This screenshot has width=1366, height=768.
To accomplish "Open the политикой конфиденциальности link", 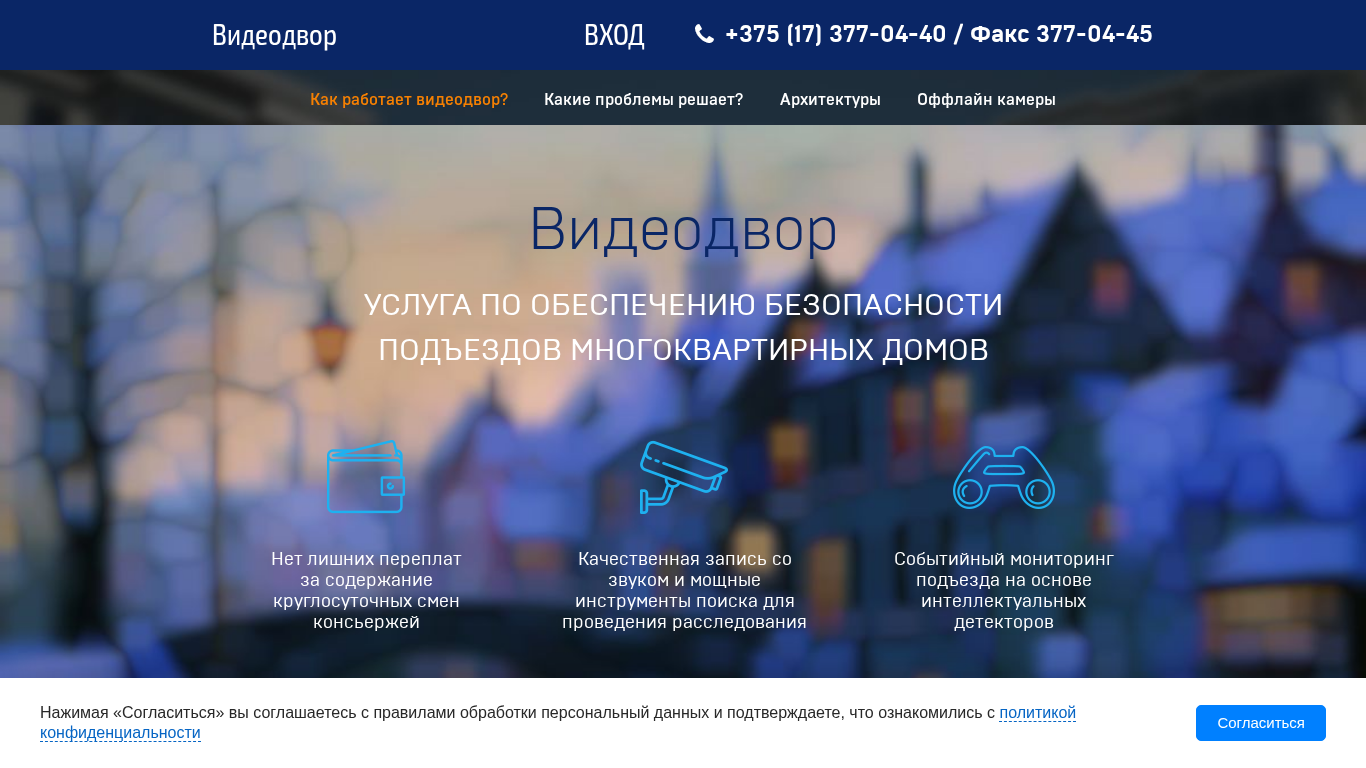I will (1037, 713).
